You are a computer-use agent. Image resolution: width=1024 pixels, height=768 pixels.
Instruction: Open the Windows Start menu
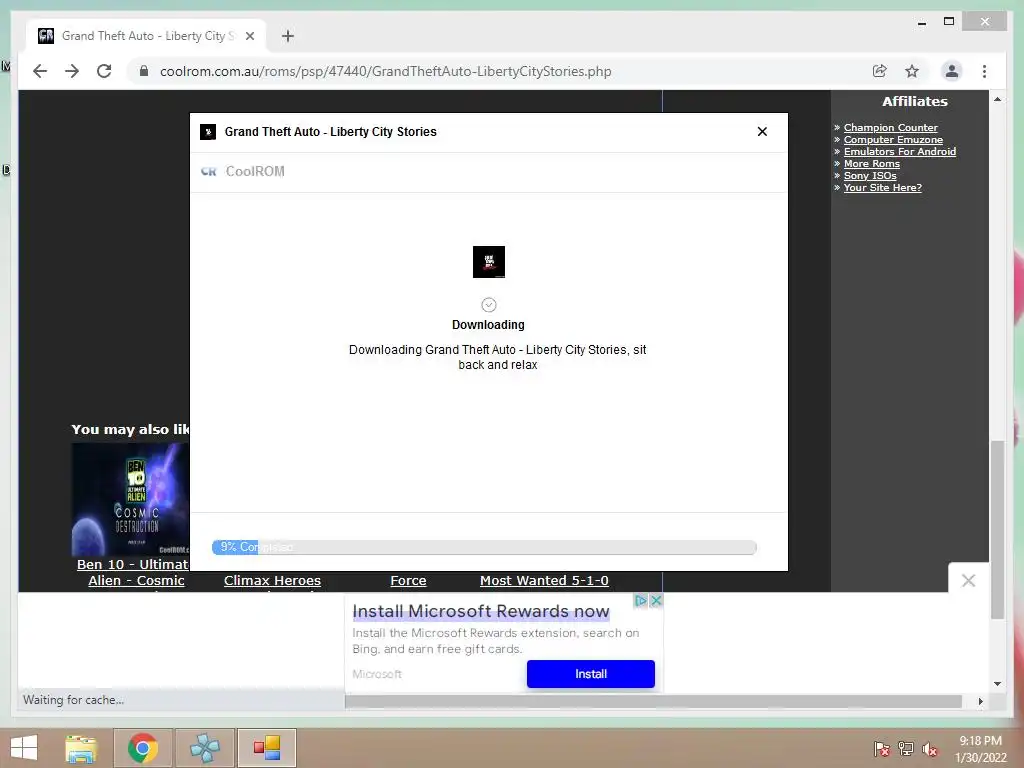coord(24,748)
